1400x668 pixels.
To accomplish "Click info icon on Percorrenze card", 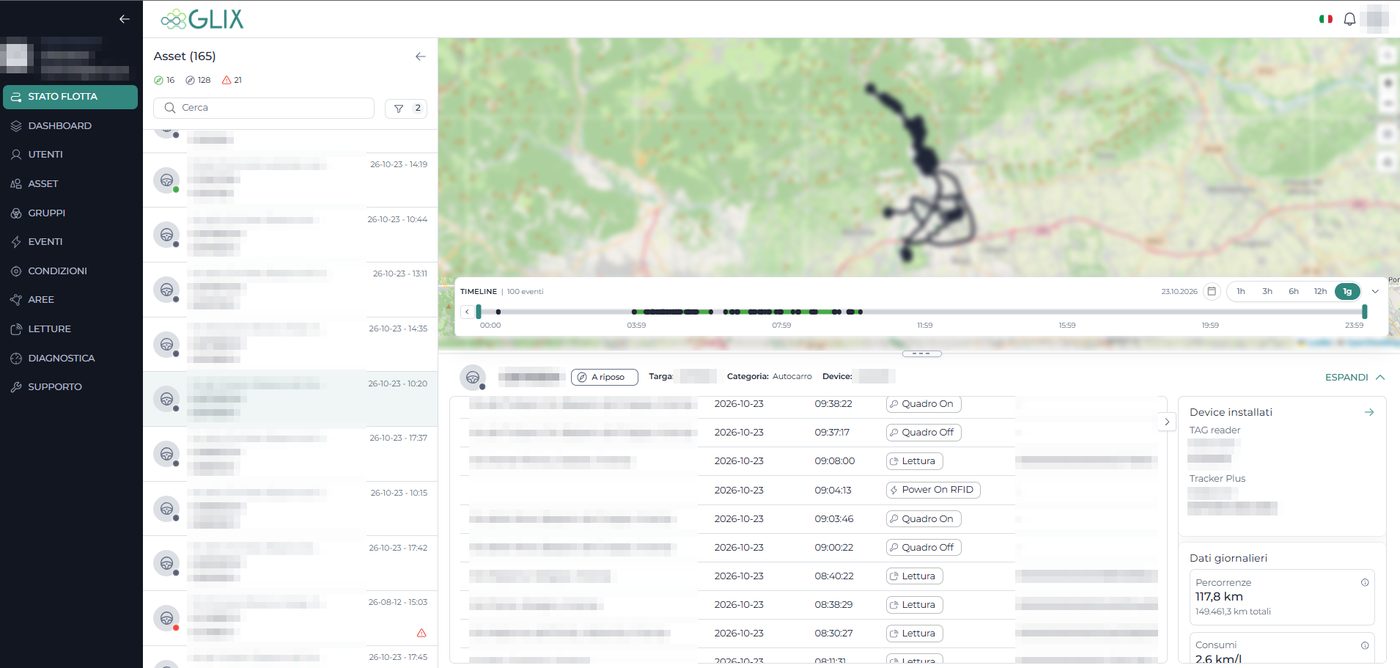I will tap(1365, 582).
